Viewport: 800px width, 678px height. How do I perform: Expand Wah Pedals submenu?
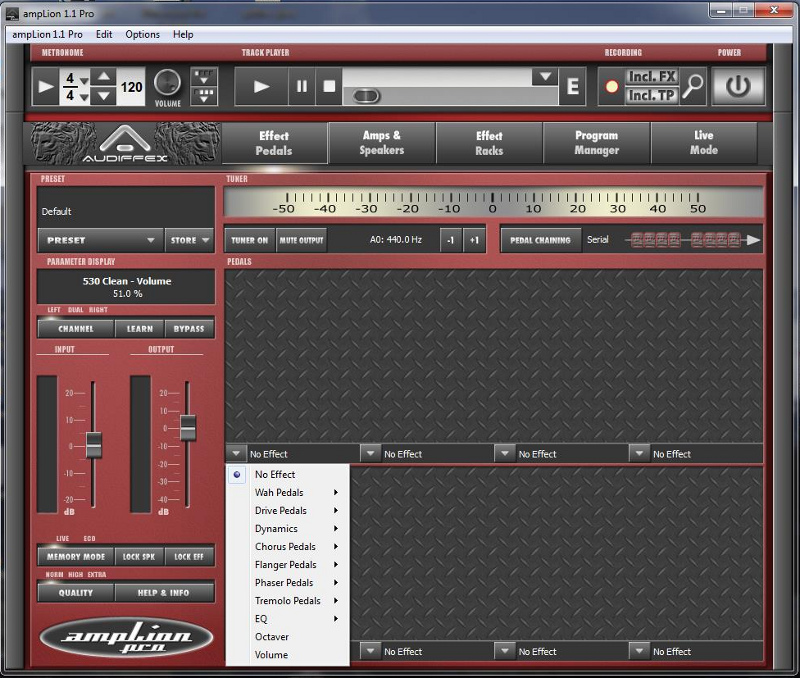[x=288, y=492]
